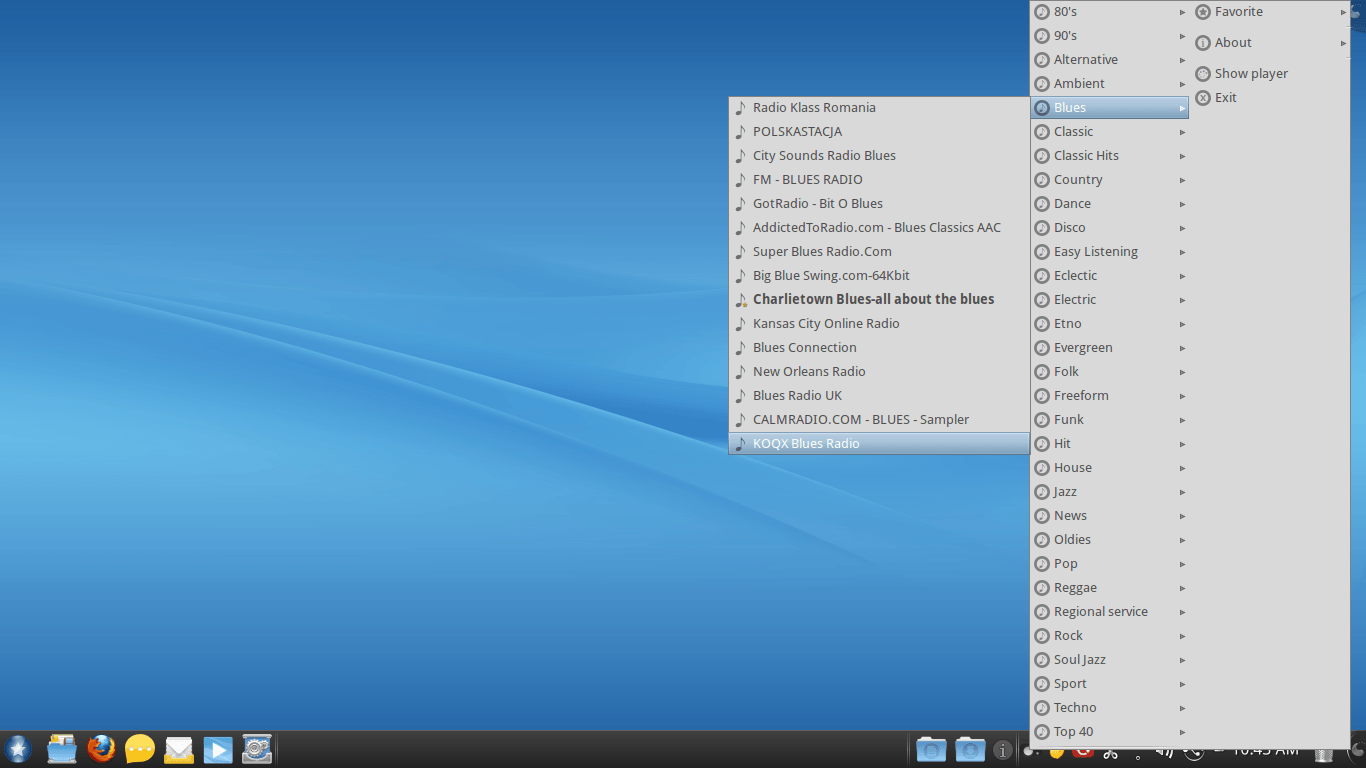The image size is (1366, 768).
Task: Open the Favorite submenu arrow
Action: (x=1345, y=11)
